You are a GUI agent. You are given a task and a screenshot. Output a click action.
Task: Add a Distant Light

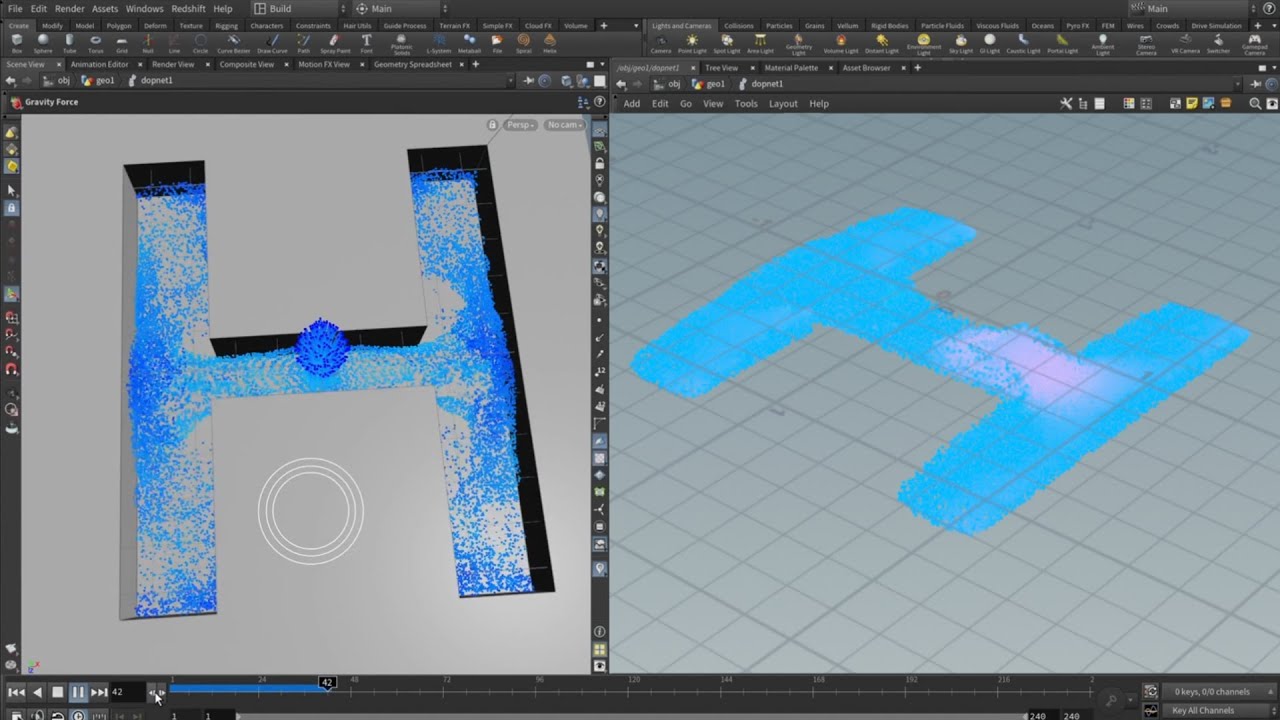[881, 43]
